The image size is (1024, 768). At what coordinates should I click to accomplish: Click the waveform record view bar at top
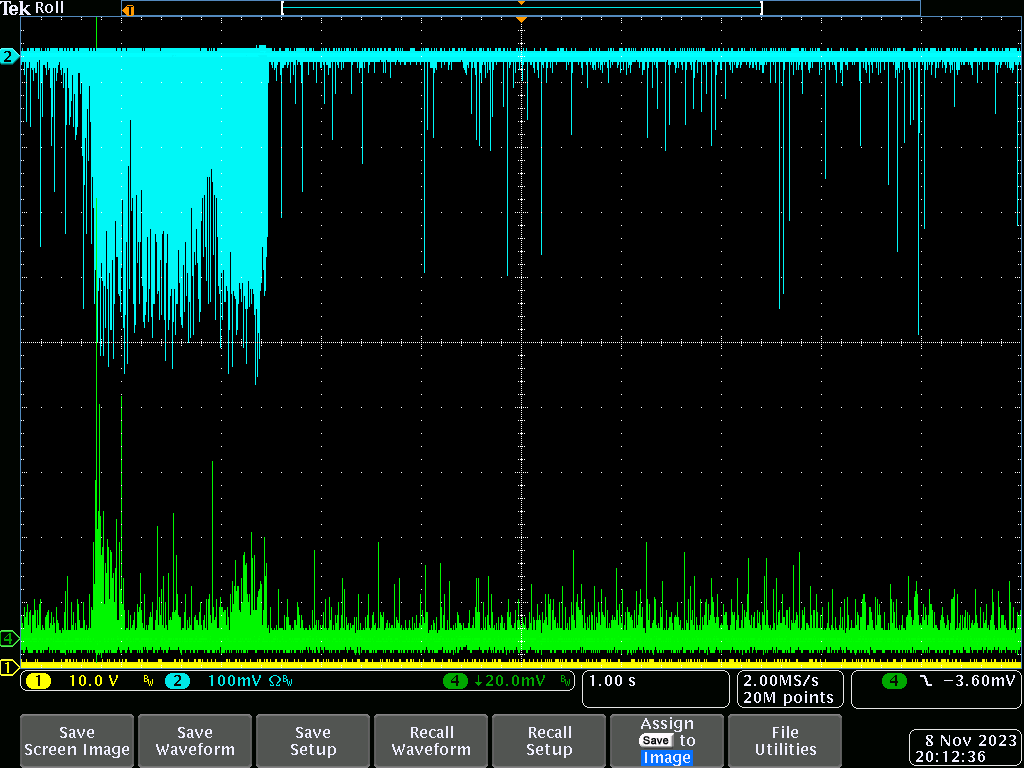click(x=520, y=8)
